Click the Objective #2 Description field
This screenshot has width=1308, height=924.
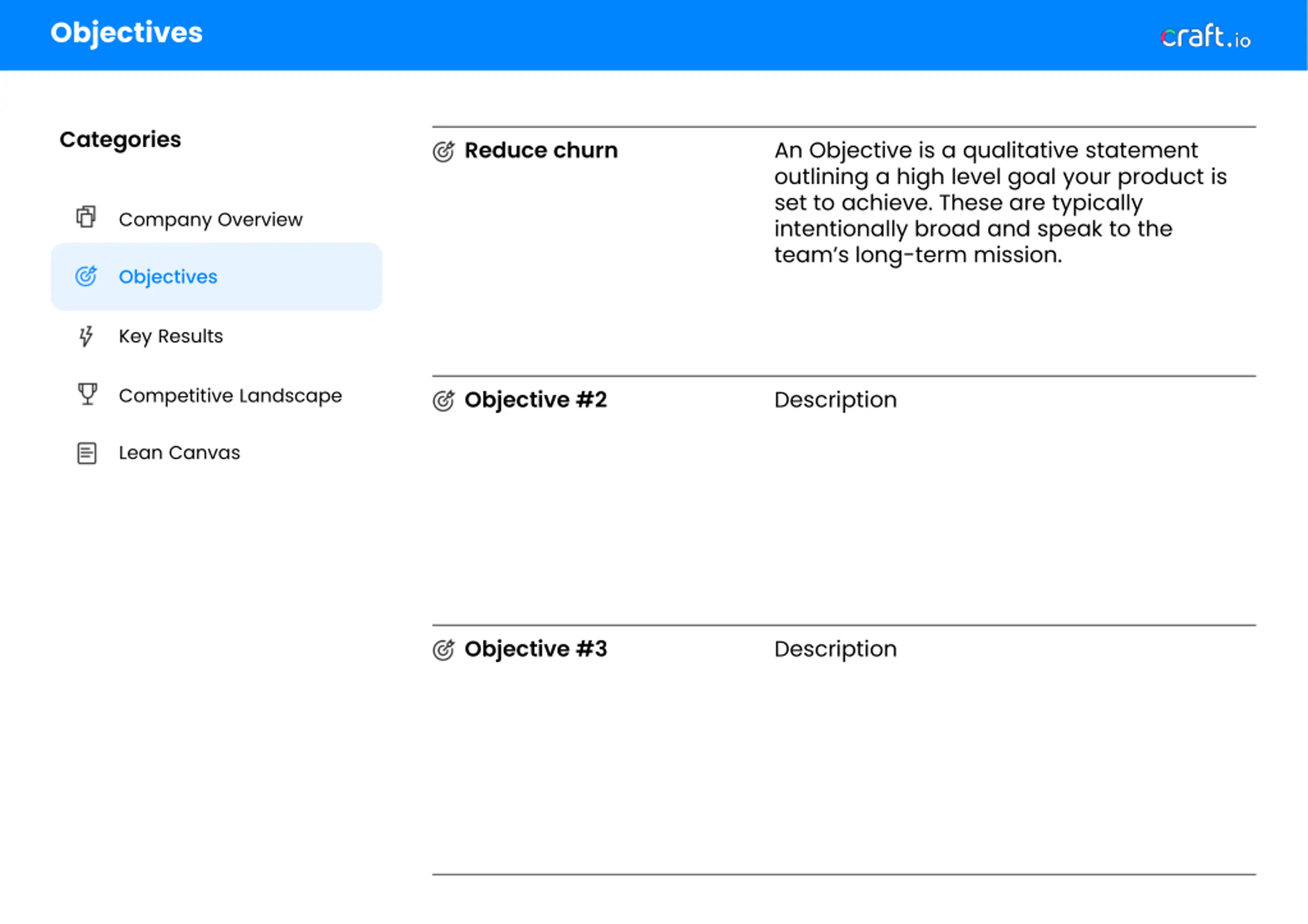pyautogui.click(x=835, y=400)
